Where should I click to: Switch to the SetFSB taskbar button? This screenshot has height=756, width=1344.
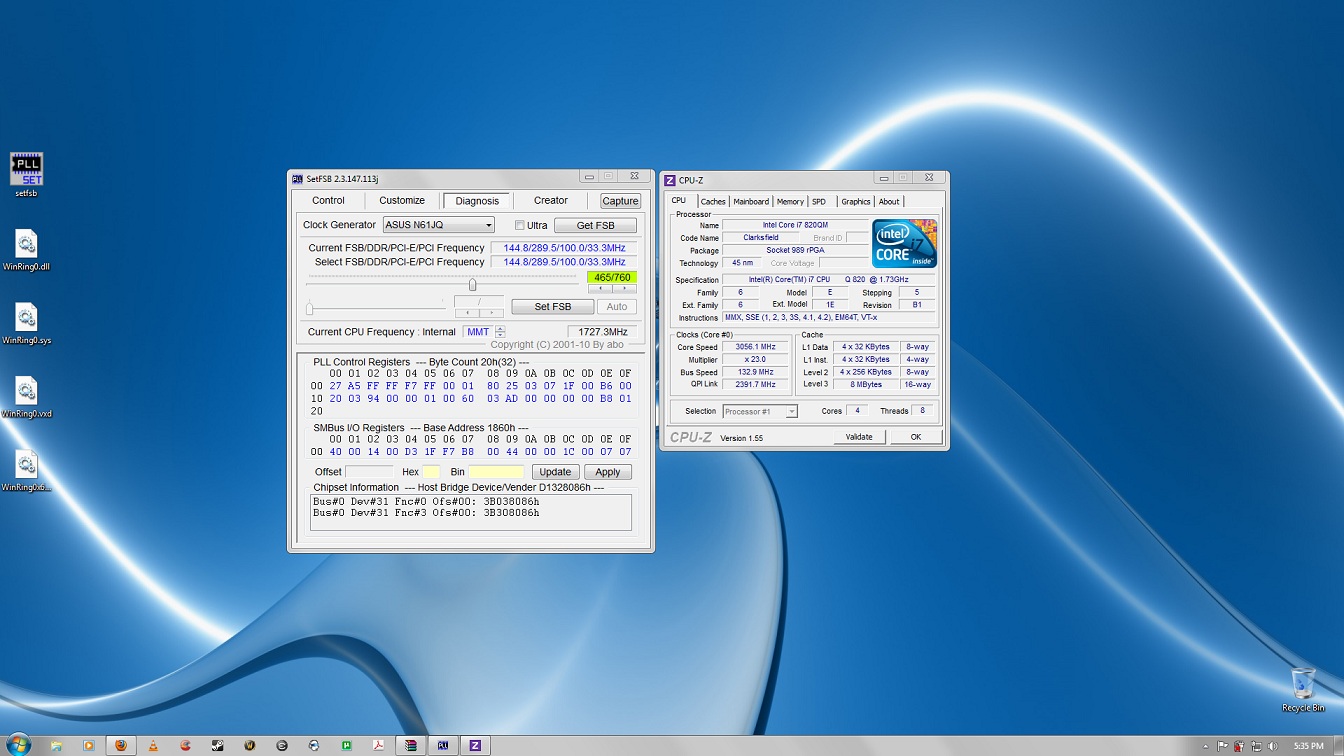coord(443,745)
